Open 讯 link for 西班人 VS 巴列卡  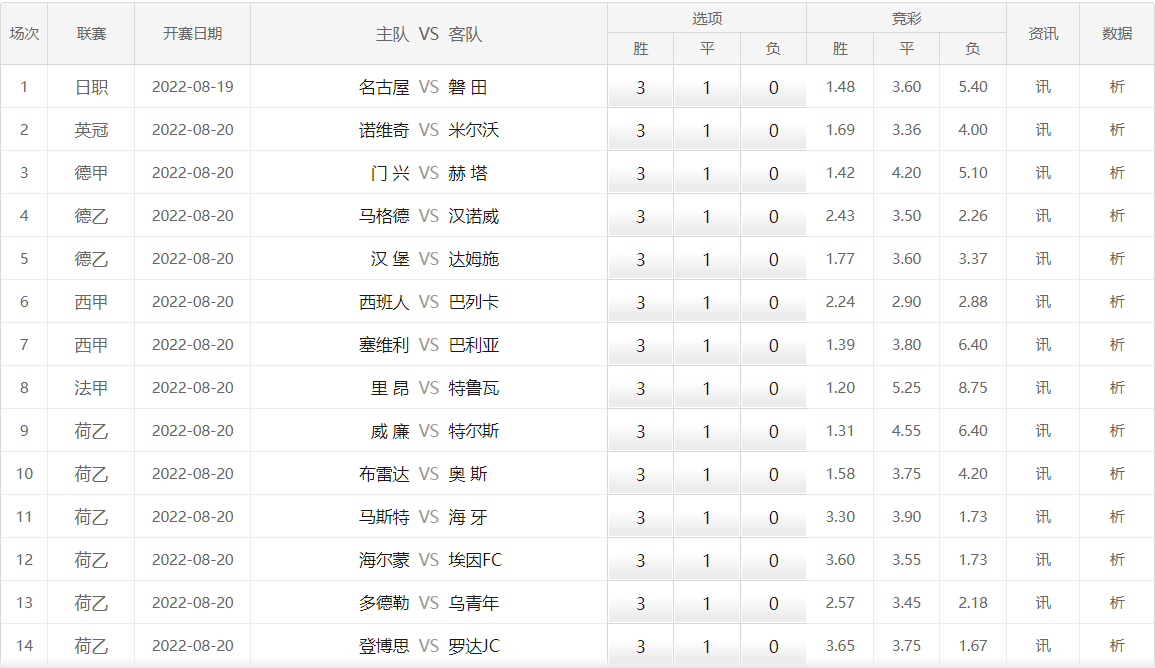(x=1043, y=302)
